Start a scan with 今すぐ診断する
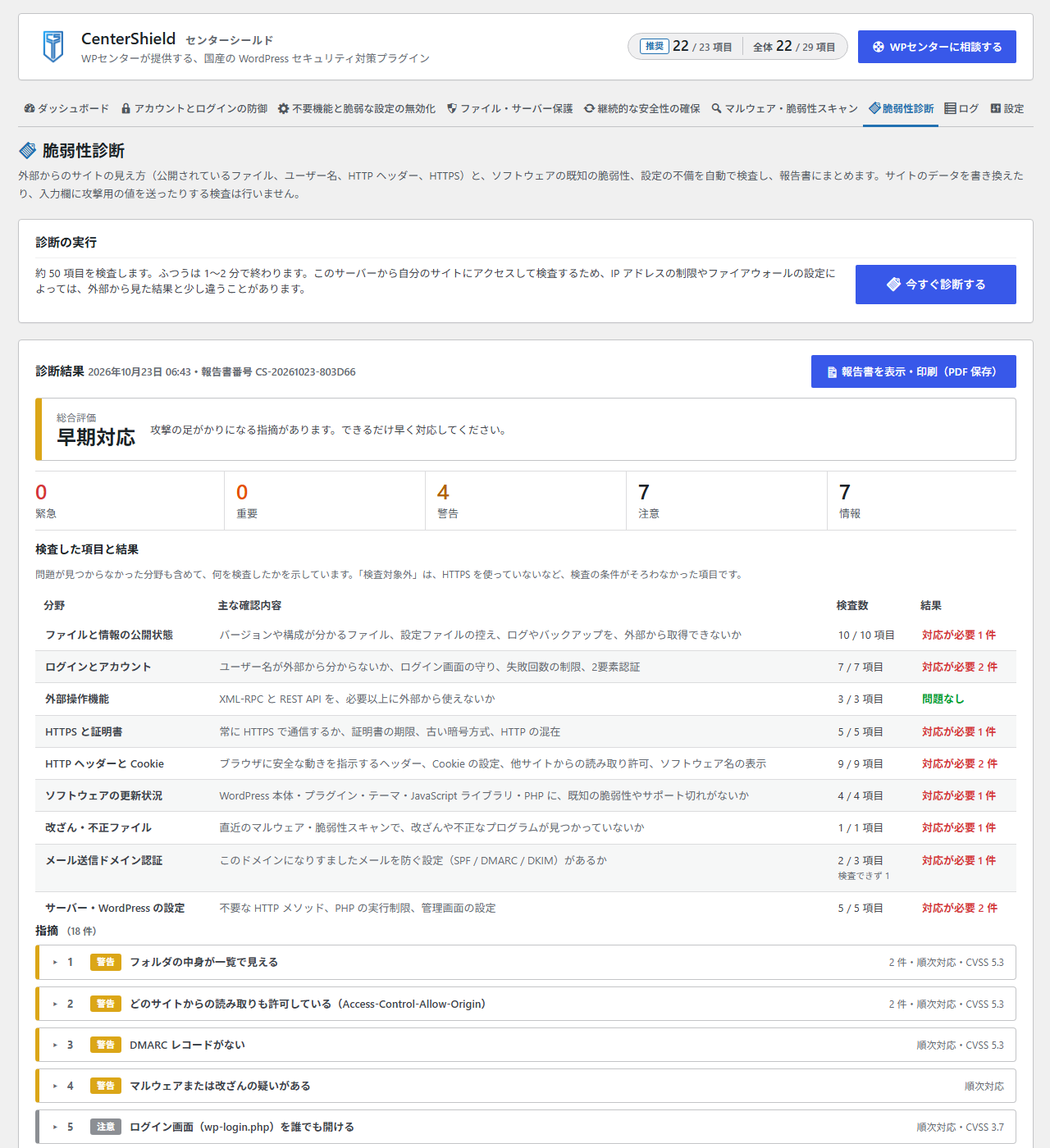1050x1148 pixels. (x=936, y=285)
